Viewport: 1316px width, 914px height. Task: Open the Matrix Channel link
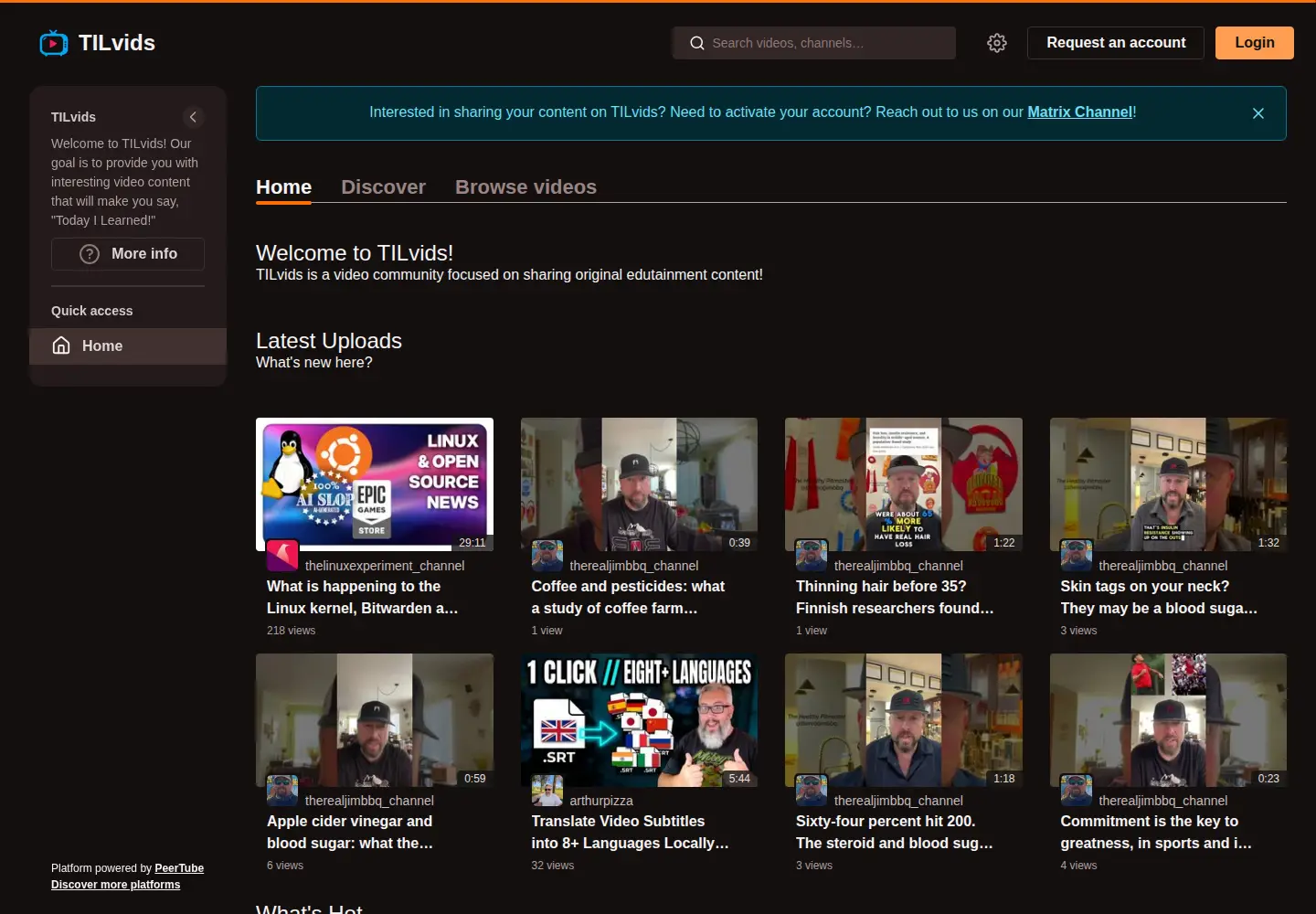[x=1079, y=112]
